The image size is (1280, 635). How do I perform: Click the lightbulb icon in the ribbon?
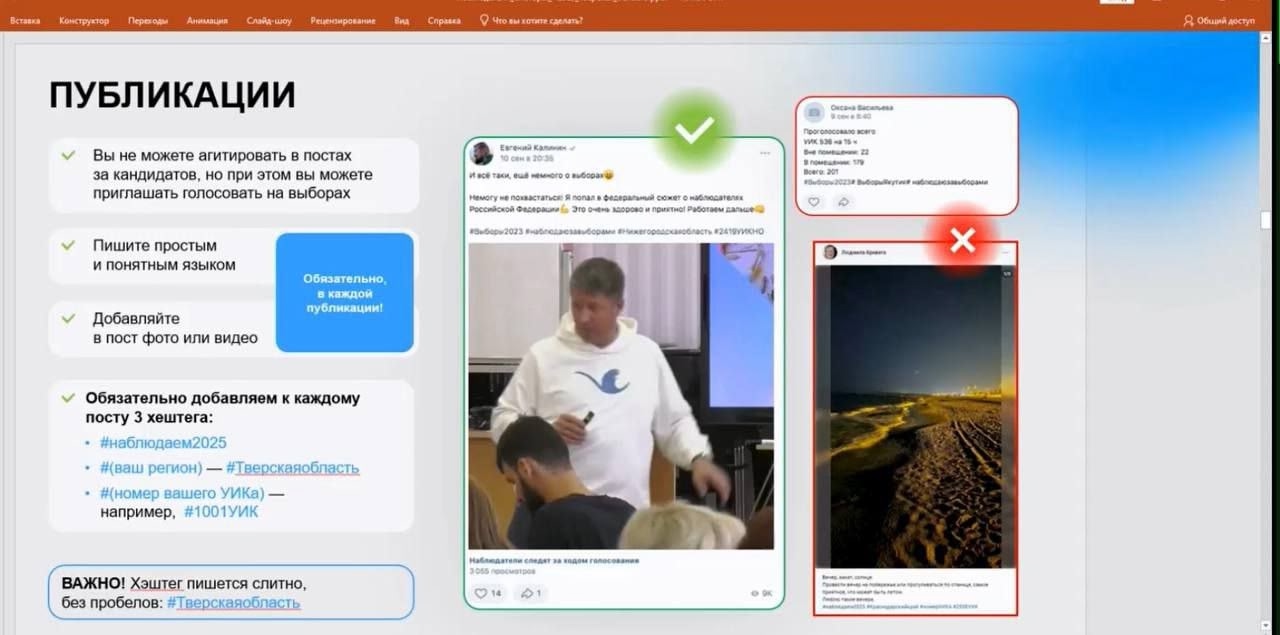click(x=485, y=20)
